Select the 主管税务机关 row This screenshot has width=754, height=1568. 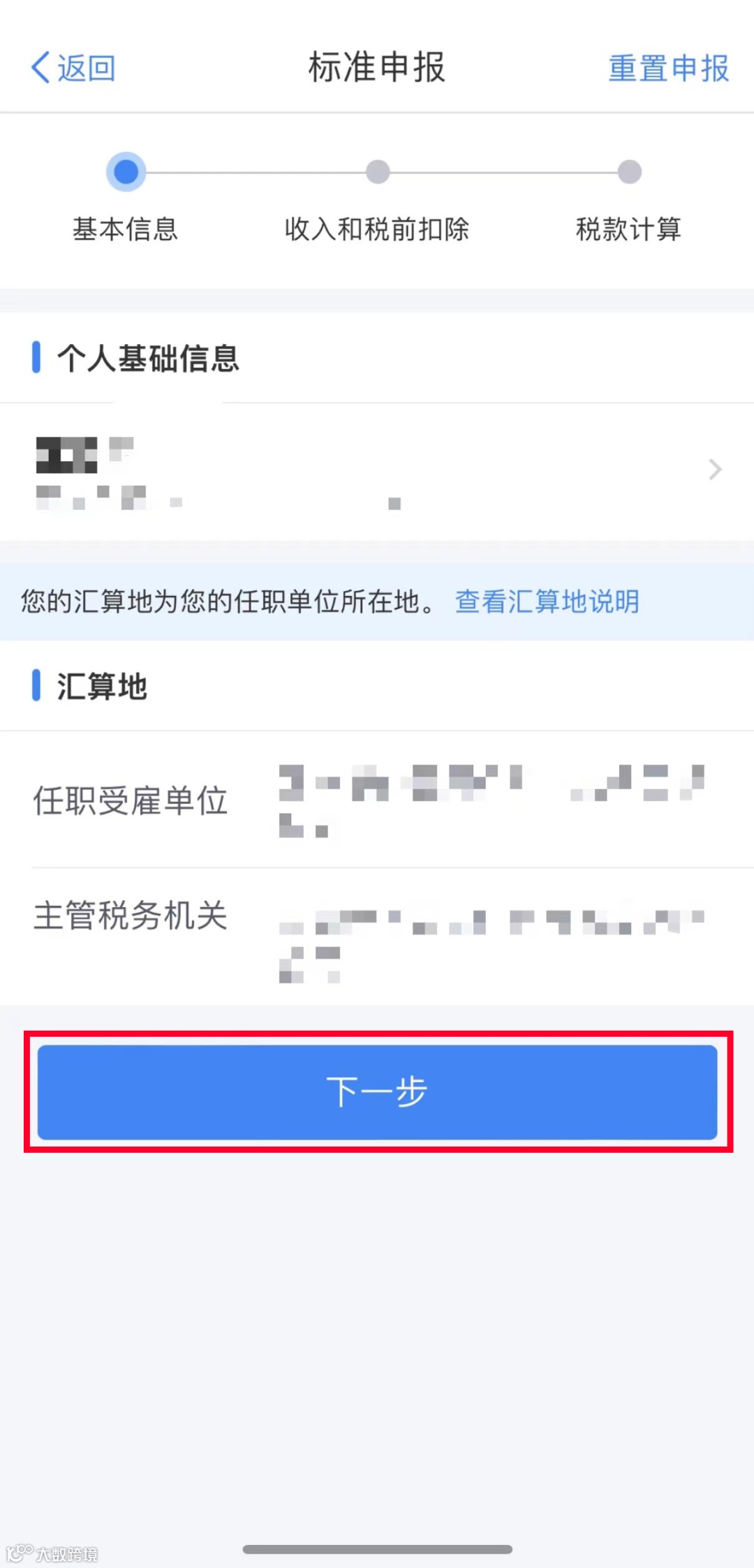[x=377, y=937]
